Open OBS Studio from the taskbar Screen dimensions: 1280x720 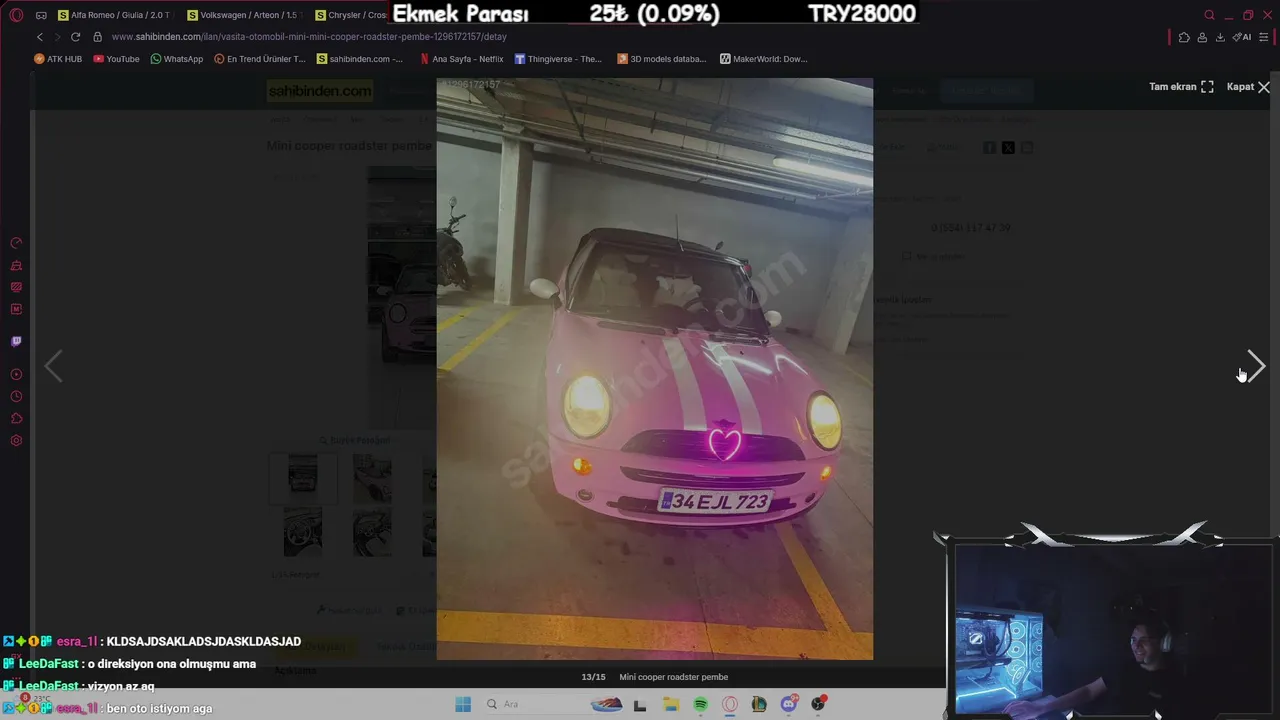(x=818, y=704)
